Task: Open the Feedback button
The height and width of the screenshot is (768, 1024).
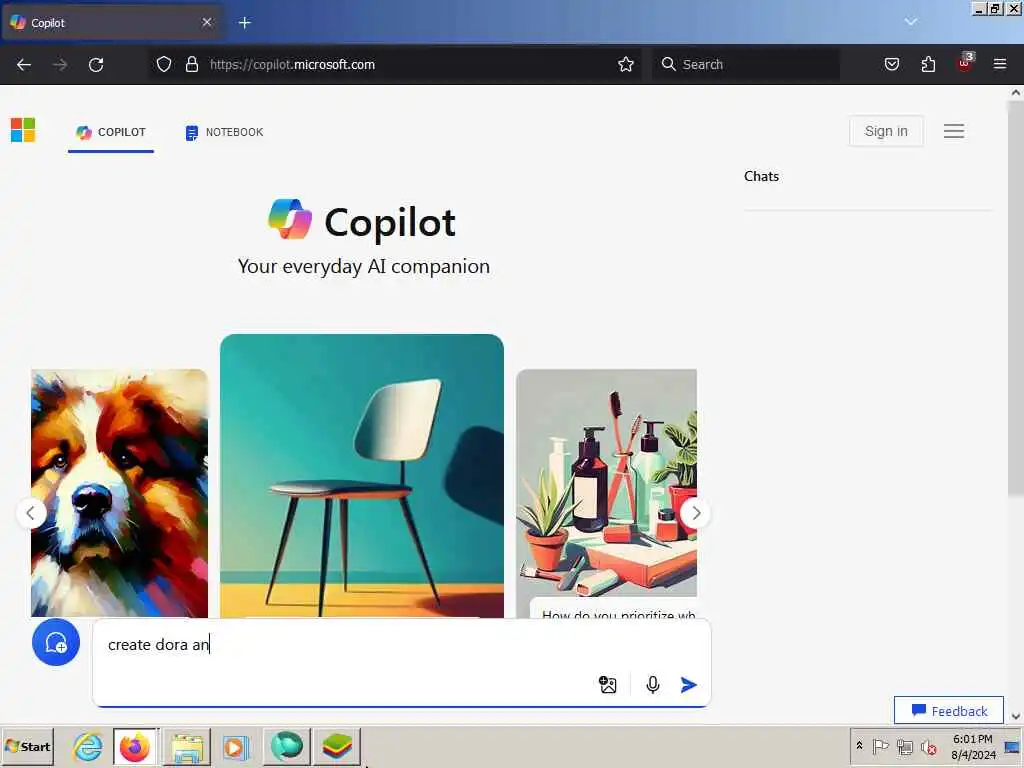Action: coord(948,711)
